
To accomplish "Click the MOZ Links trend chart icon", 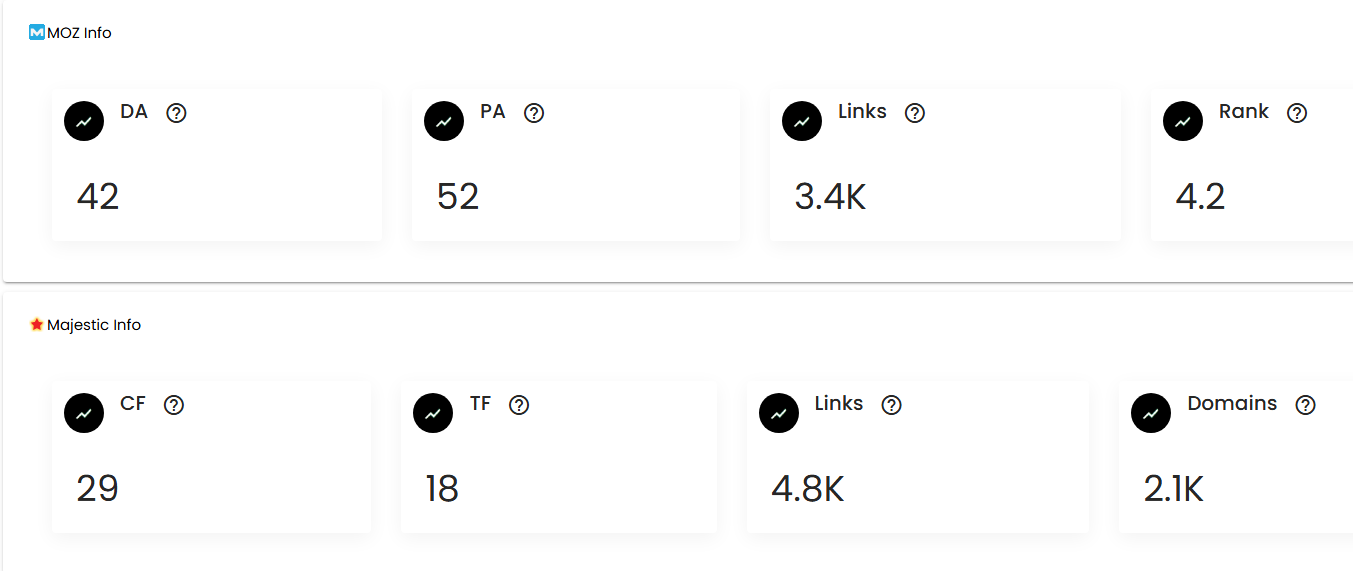I will click(x=801, y=121).
